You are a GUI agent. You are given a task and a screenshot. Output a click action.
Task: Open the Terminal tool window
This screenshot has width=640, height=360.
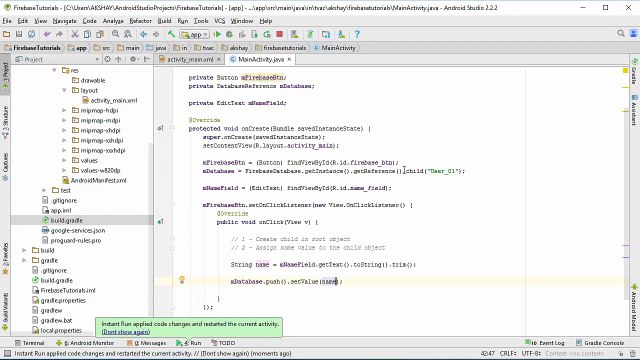click(x=29, y=343)
